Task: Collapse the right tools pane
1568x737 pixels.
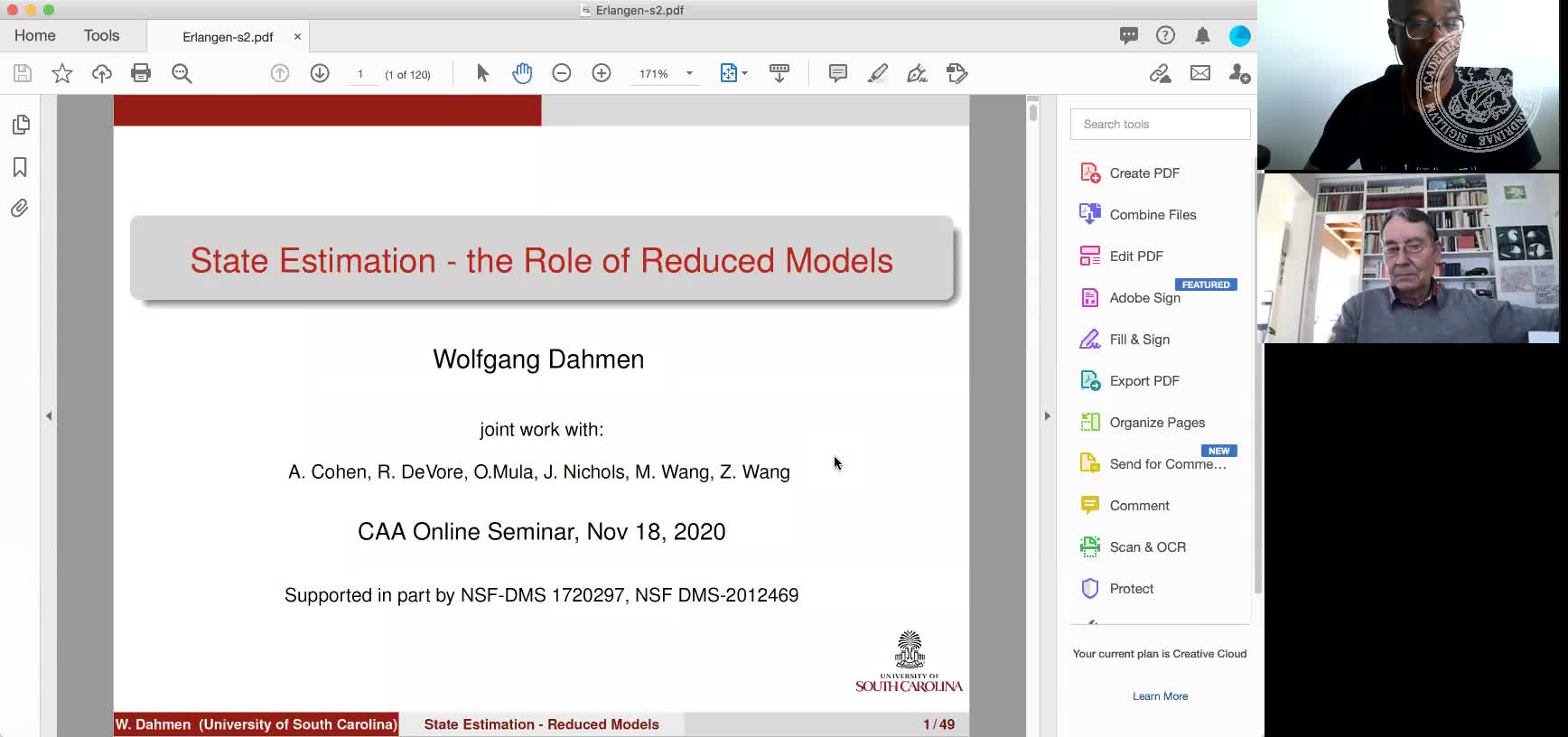Action: (1047, 416)
